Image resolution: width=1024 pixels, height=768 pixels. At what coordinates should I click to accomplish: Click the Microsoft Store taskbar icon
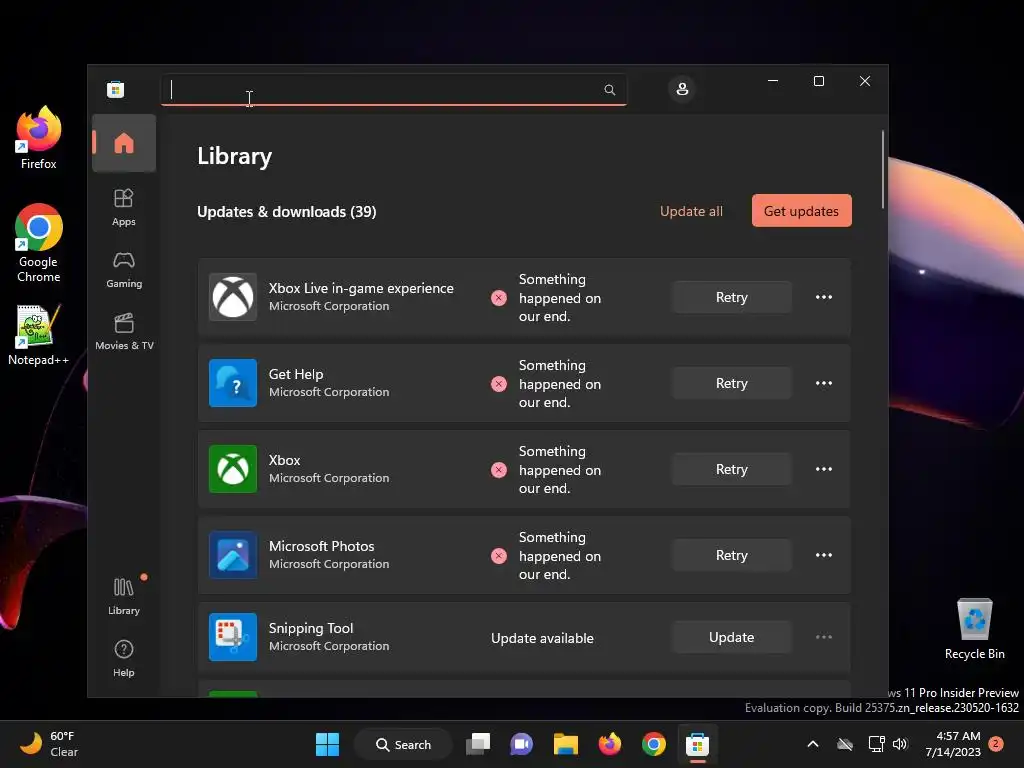click(x=697, y=744)
